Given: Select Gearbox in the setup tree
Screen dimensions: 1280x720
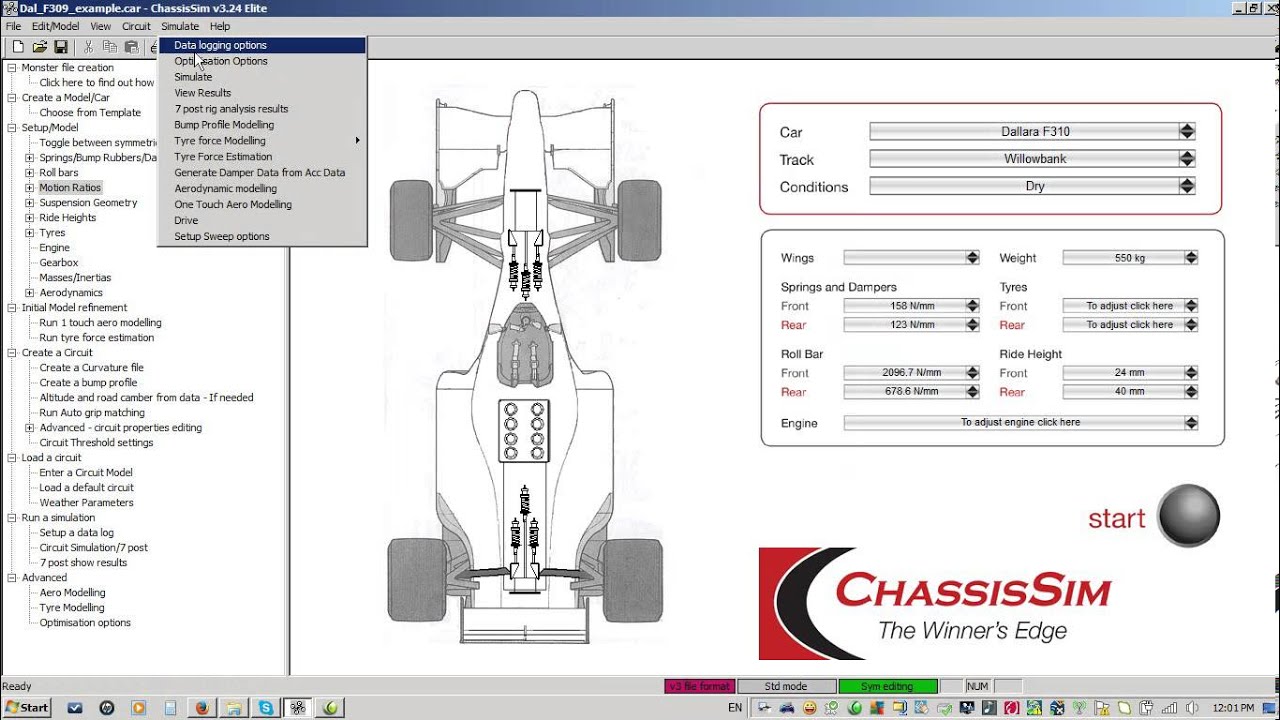Looking at the screenshot, I should click(59, 263).
